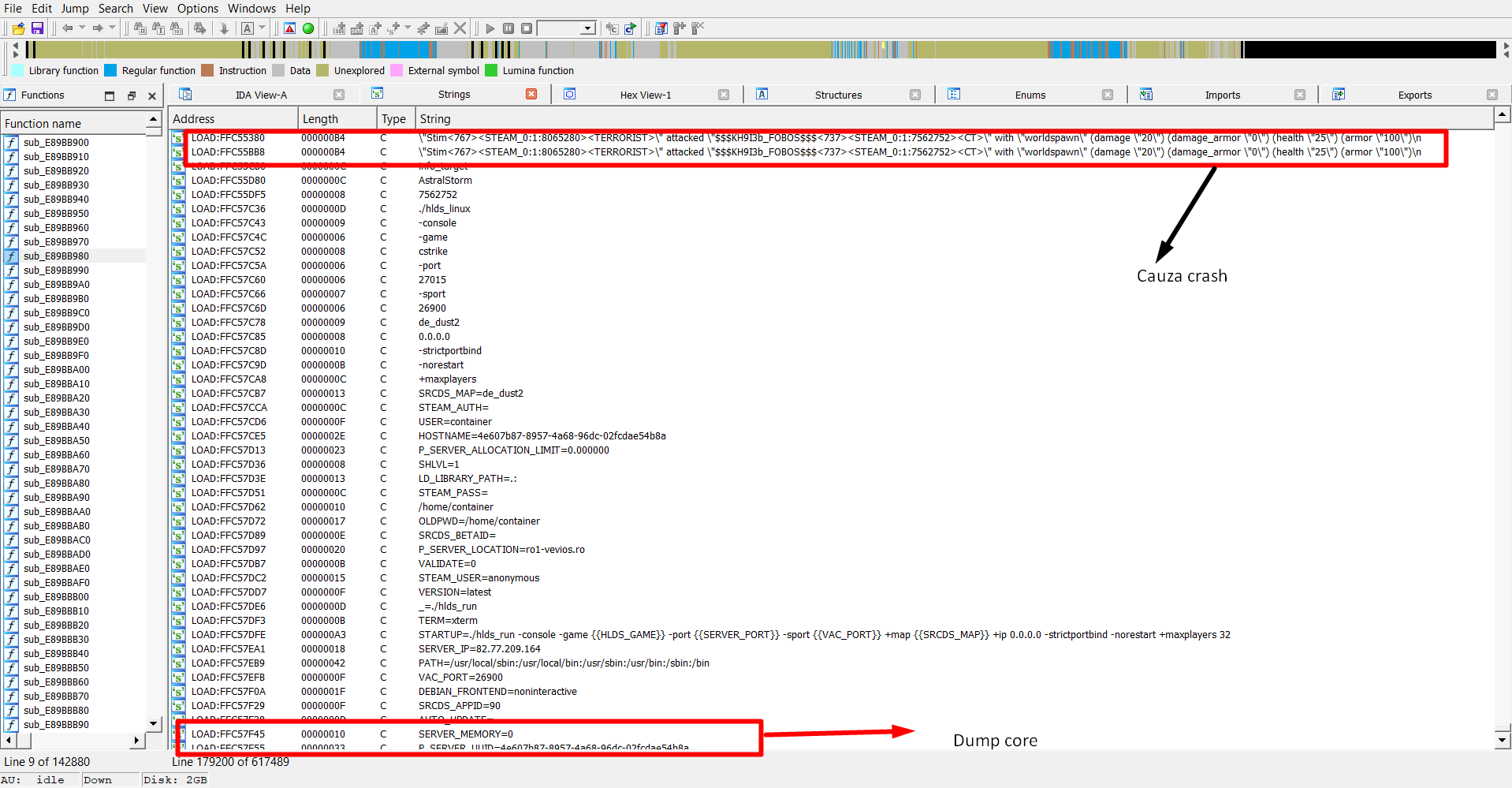Screen dimensions: 1512x788
Task: Click the X delete icon in toolbar
Action: click(460, 28)
